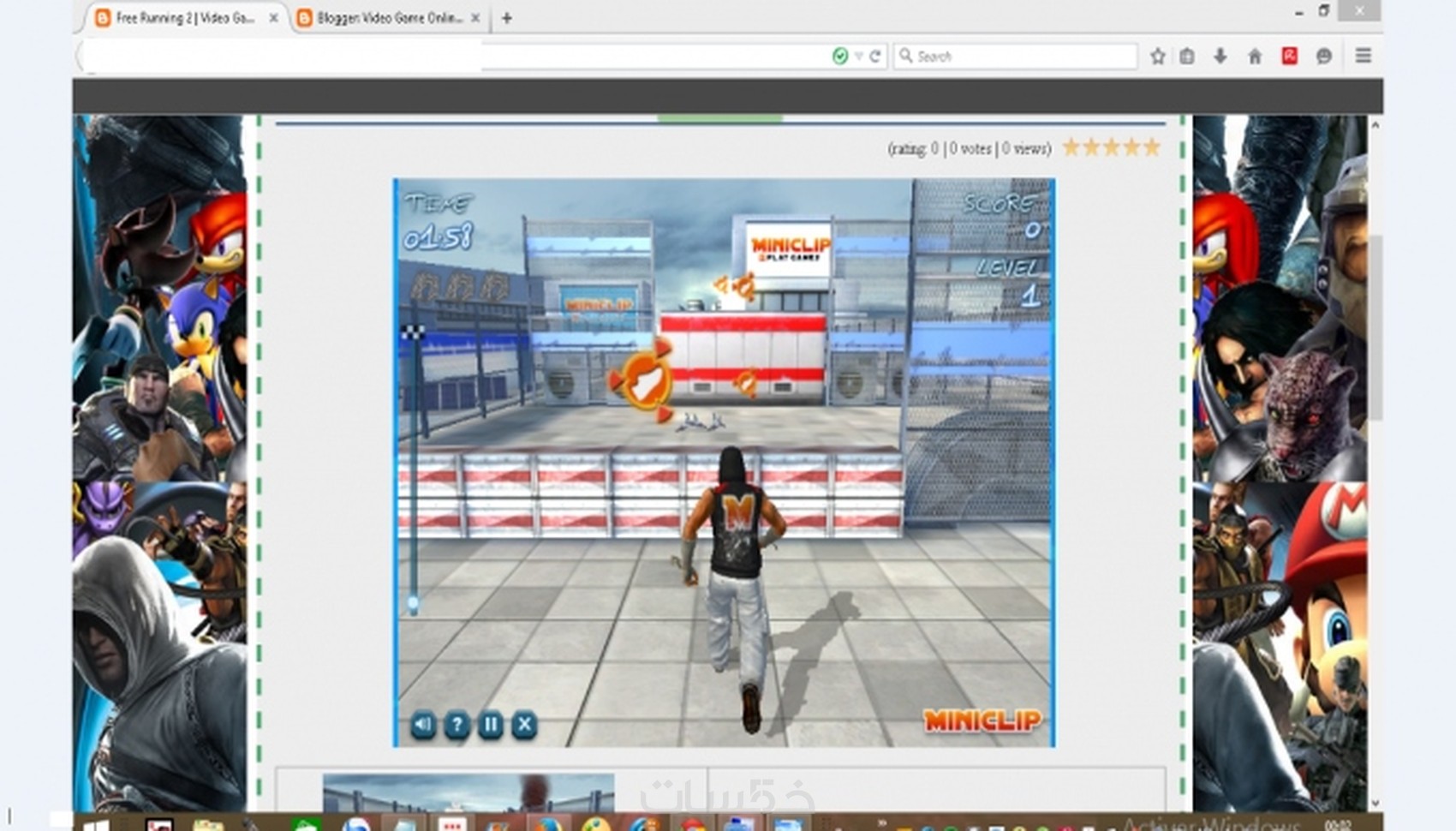This screenshot has height=831, width=1456.
Task: Rate the game three stars
Action: [1112, 147]
